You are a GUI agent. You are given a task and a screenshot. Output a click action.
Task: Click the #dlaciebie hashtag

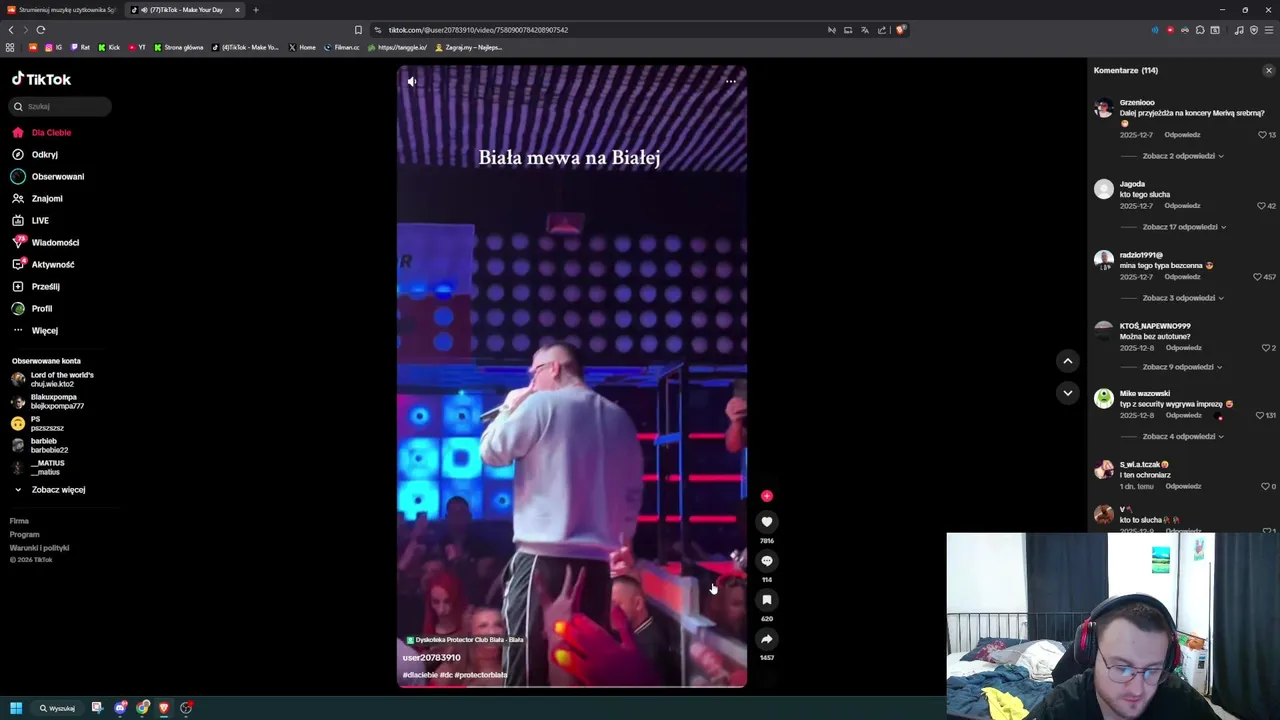(420, 675)
